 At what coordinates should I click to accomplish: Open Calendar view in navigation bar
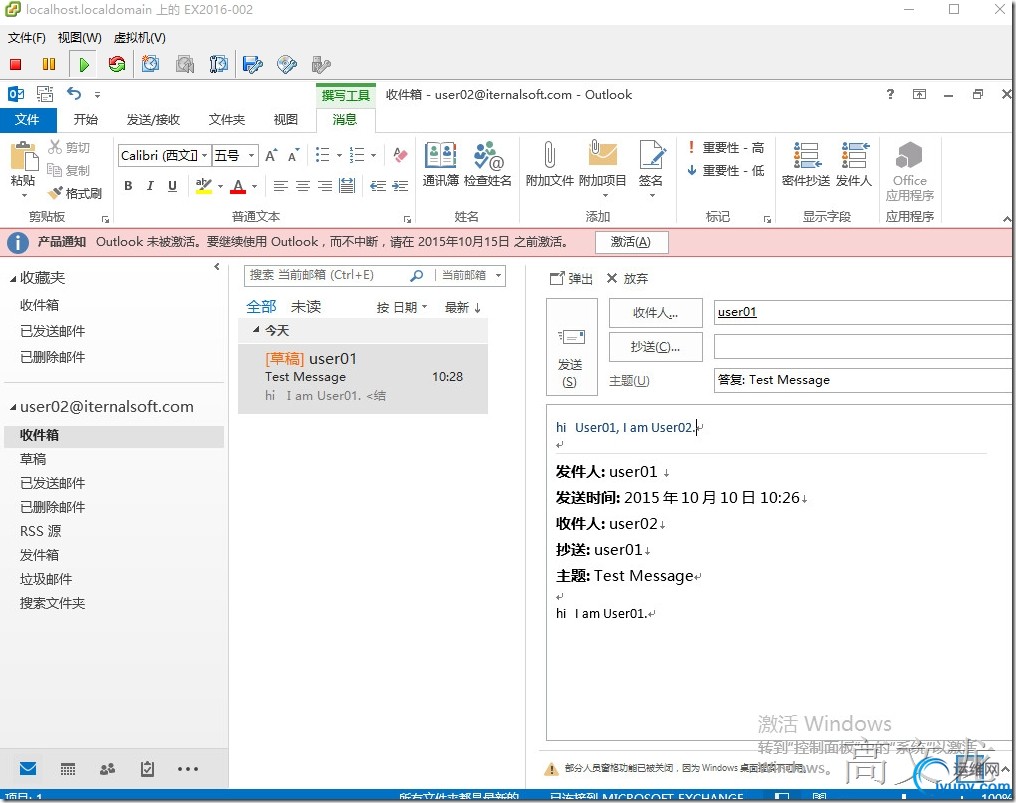[x=67, y=769]
